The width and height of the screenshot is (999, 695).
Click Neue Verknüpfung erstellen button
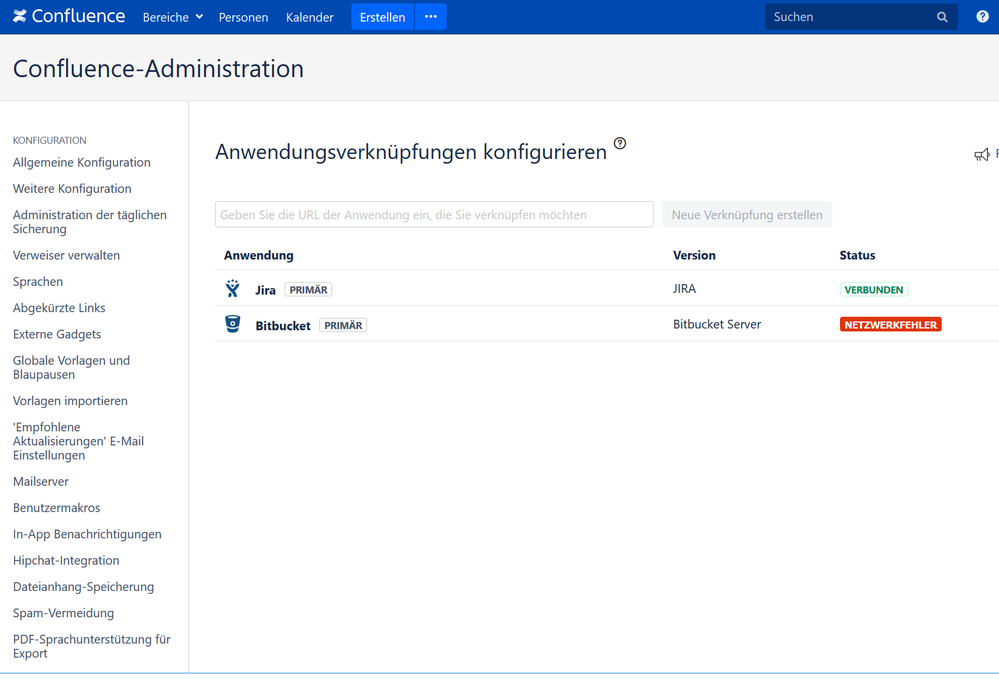coord(747,215)
